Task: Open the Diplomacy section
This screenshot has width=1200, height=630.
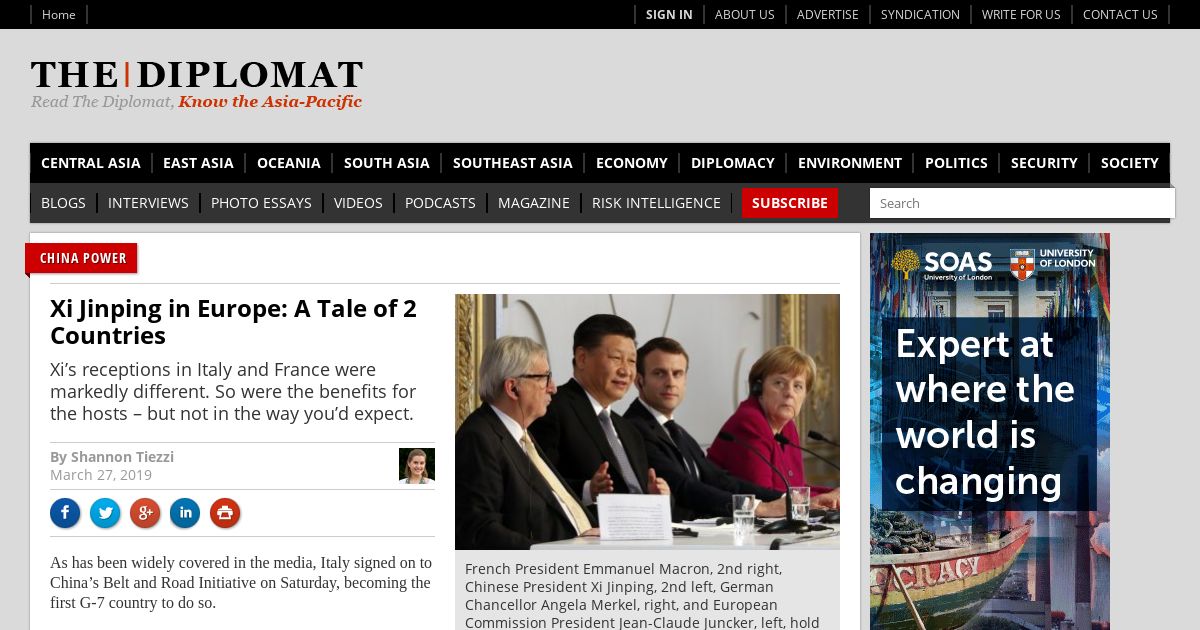Action: tap(733, 163)
